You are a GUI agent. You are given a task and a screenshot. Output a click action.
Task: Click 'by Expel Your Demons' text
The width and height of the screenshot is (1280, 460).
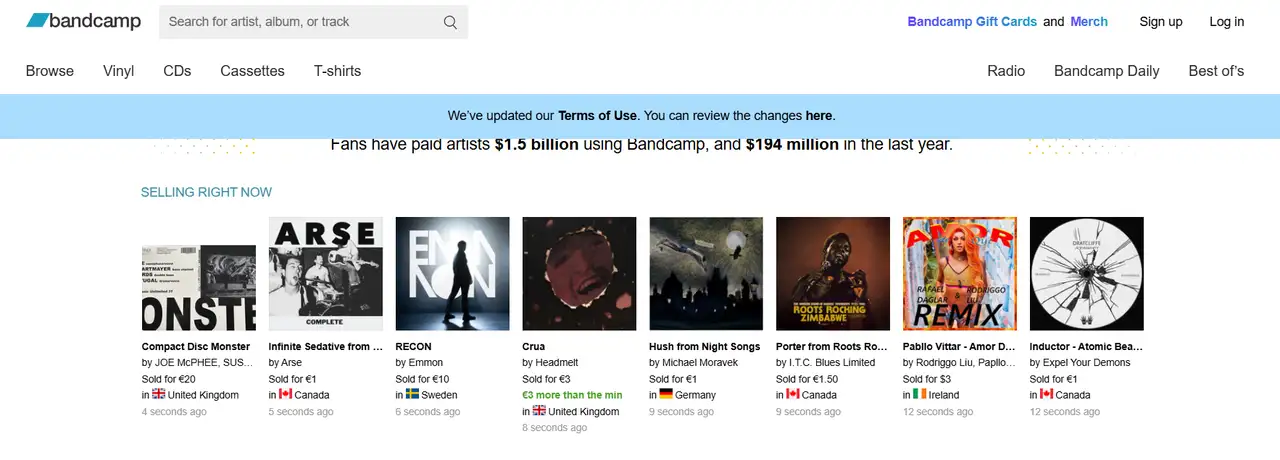[1080, 363]
